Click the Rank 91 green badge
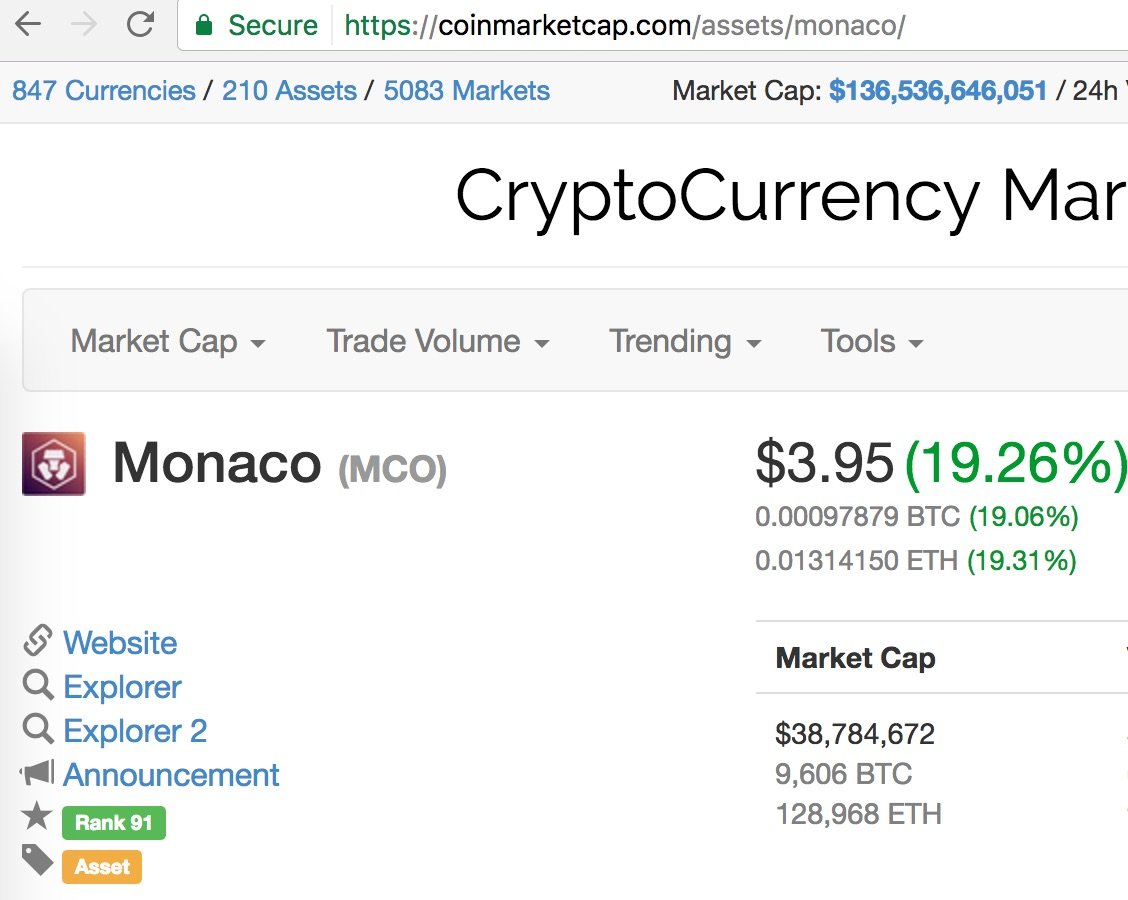This screenshot has height=900, width=1128. [114, 822]
